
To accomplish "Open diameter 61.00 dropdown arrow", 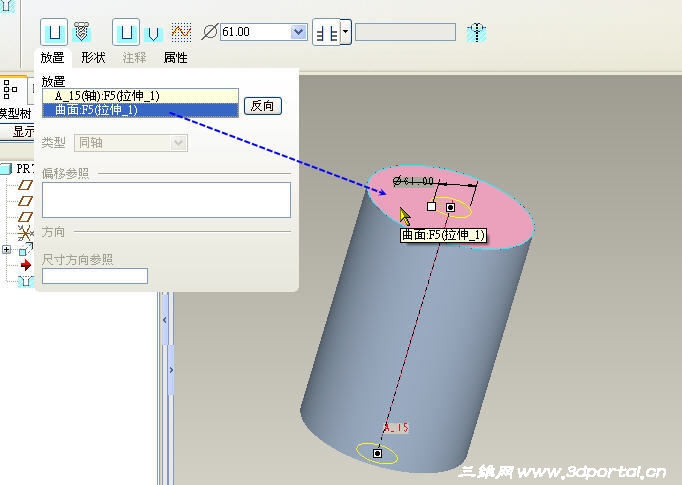I will tap(298, 32).
